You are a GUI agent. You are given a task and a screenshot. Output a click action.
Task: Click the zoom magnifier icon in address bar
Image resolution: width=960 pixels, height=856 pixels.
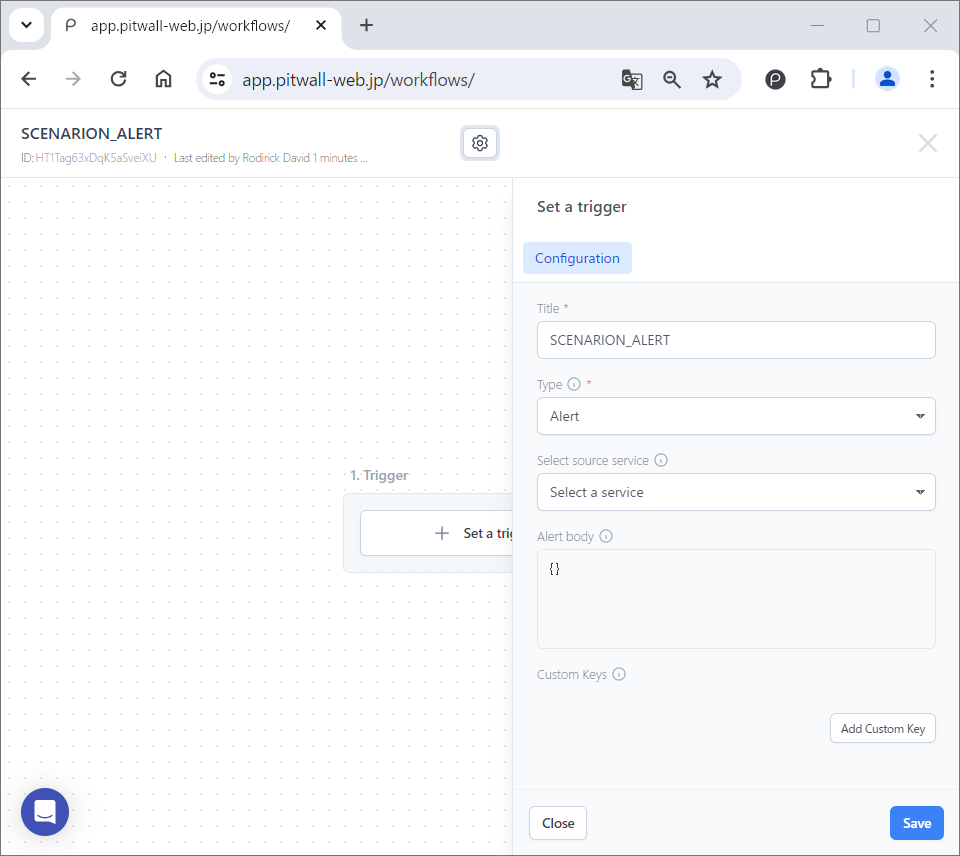click(x=672, y=80)
